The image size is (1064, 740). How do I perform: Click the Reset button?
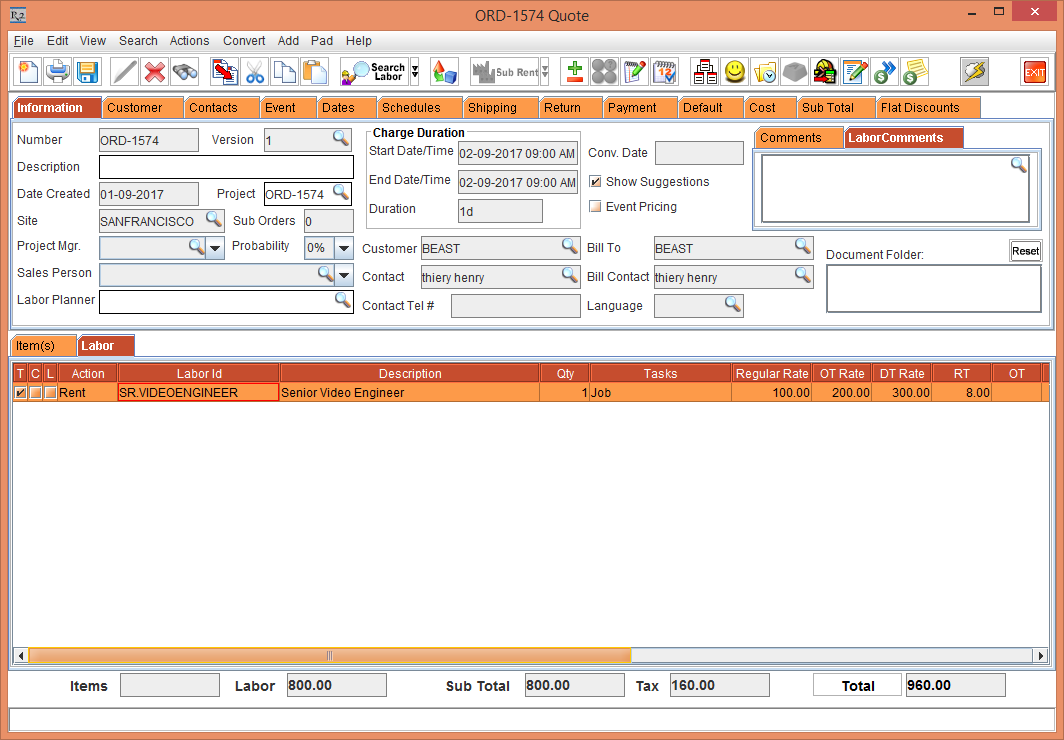click(x=1025, y=251)
